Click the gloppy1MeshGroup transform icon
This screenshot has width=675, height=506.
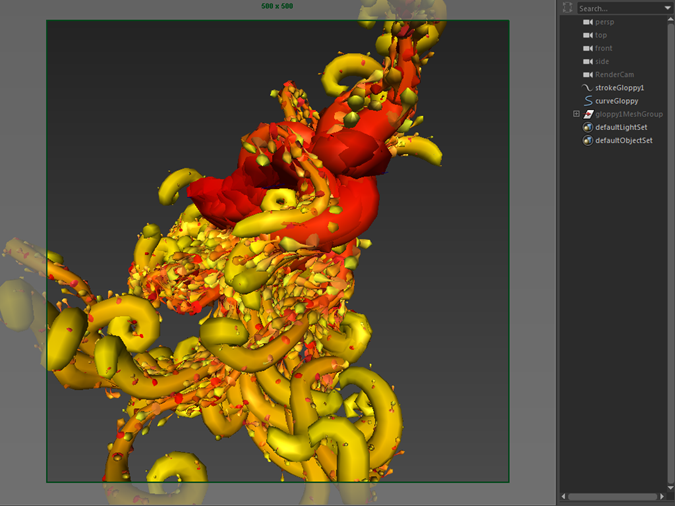pyautogui.click(x=588, y=114)
